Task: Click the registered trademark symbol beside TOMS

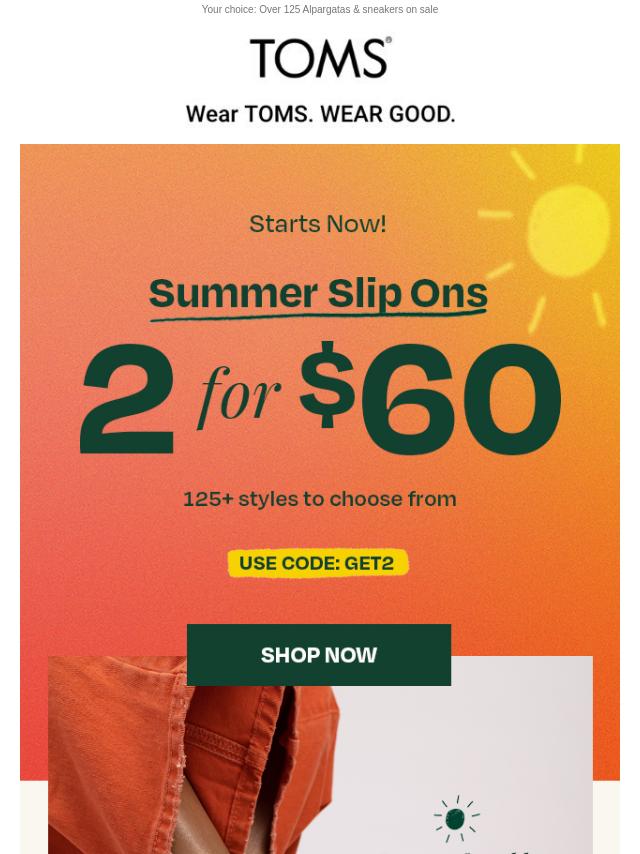Action: [x=388, y=40]
